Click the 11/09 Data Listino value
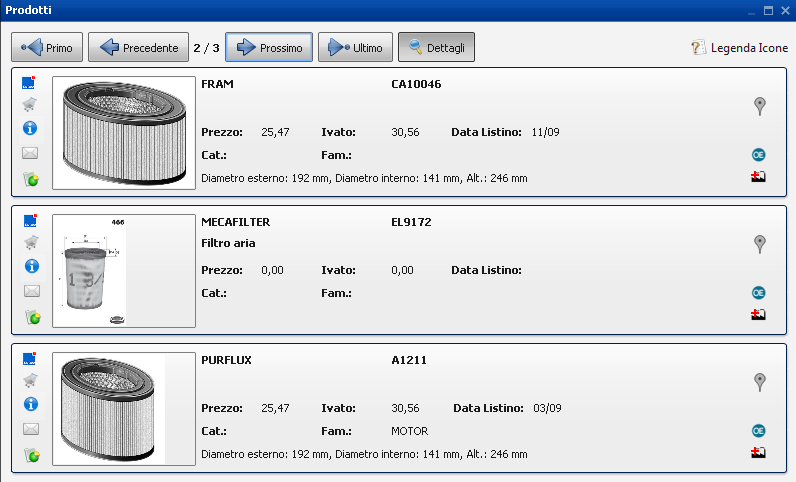 [x=545, y=132]
